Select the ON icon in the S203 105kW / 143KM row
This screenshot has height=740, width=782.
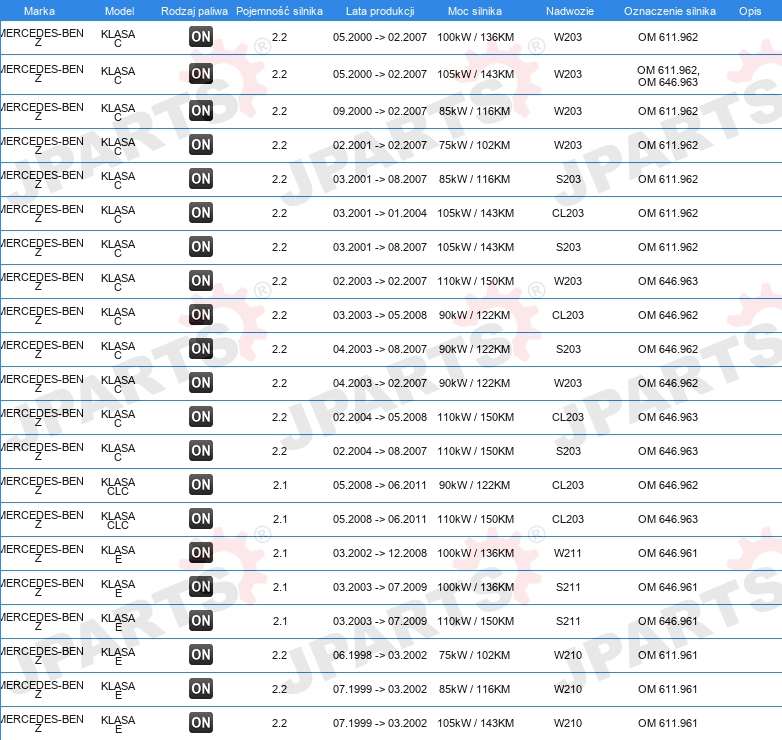(x=201, y=246)
